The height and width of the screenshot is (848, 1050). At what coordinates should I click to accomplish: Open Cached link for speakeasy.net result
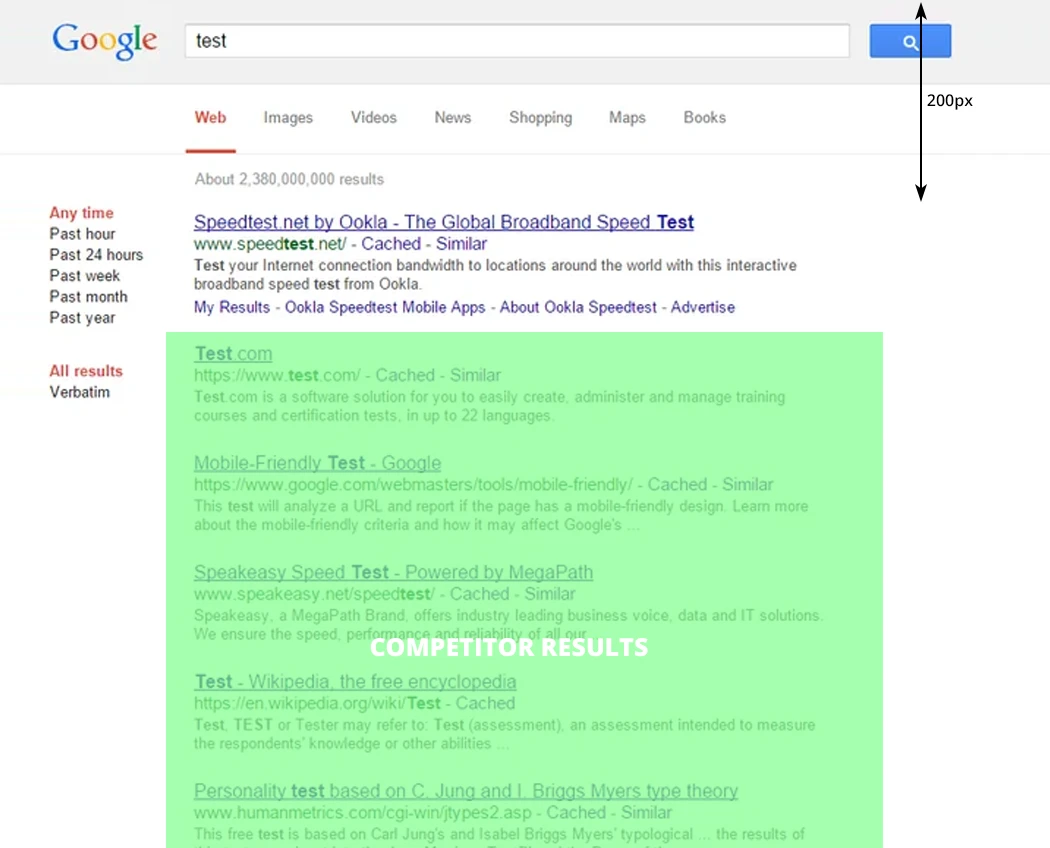[479, 594]
